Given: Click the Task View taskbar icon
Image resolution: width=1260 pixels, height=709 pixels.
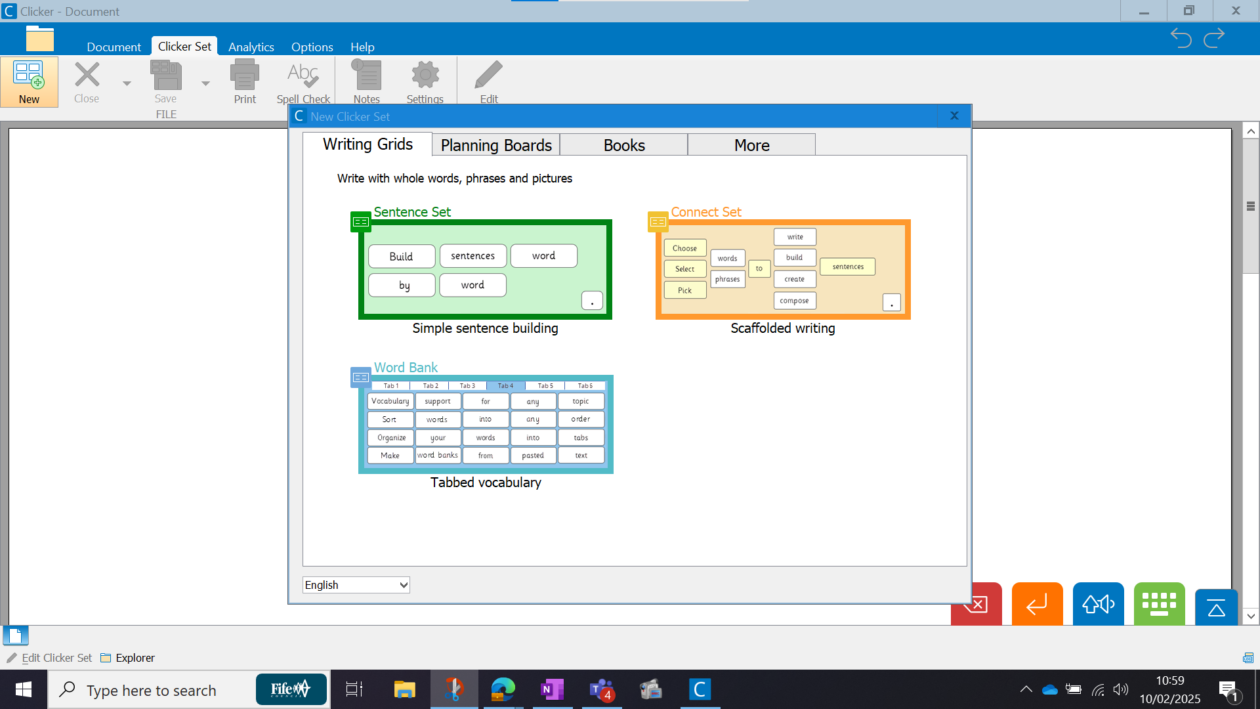Looking at the screenshot, I should pyautogui.click(x=354, y=689).
